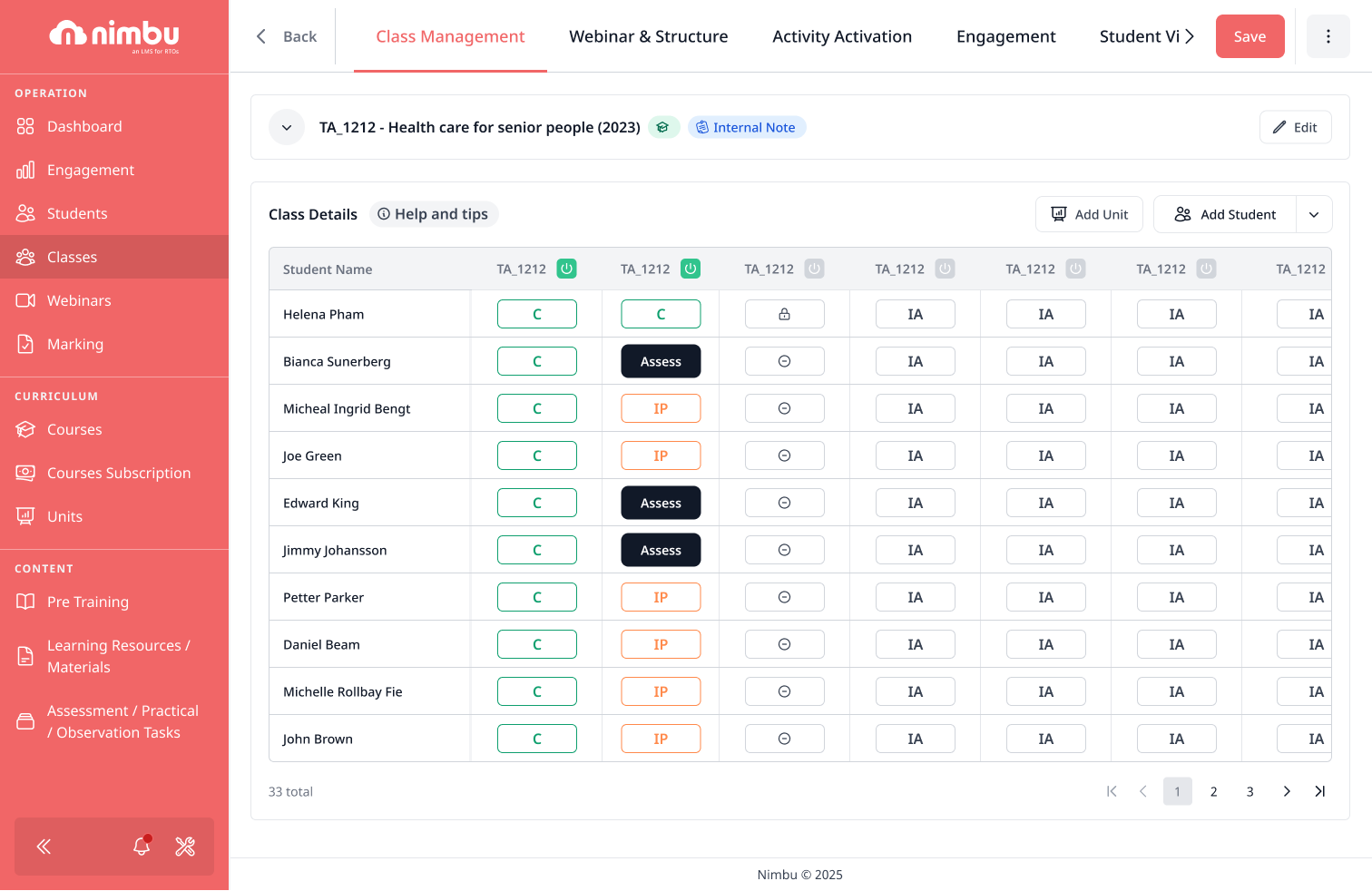Click the Save button
The height and width of the screenshot is (891, 1372).
[1250, 36]
